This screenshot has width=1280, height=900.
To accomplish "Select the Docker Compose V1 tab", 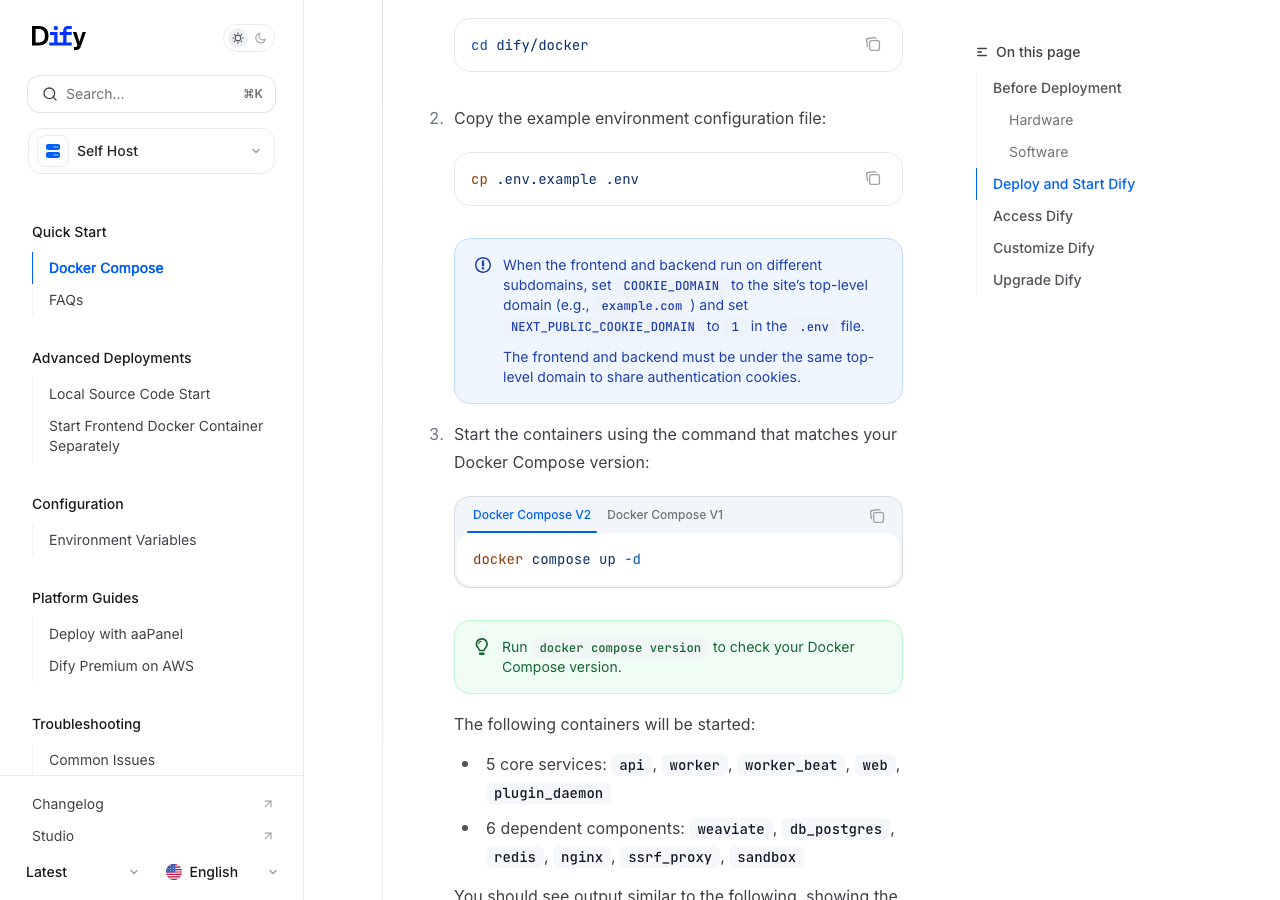I will coord(665,515).
